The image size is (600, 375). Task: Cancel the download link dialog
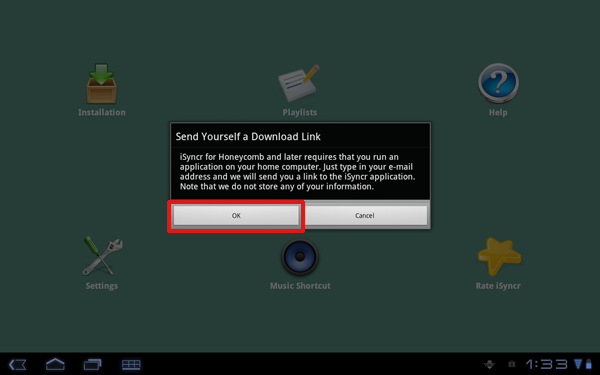coord(365,215)
